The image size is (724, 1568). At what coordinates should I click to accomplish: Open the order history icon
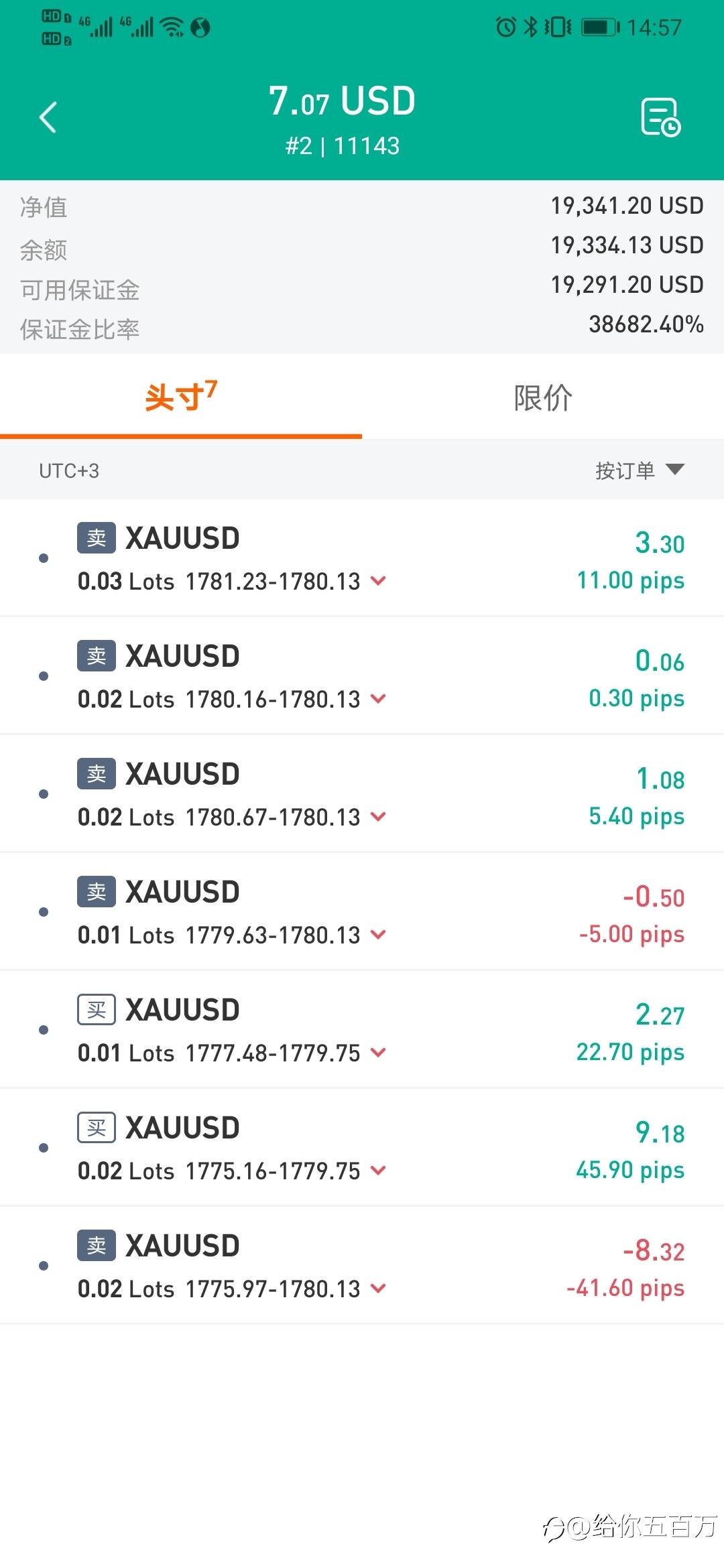coord(660,118)
